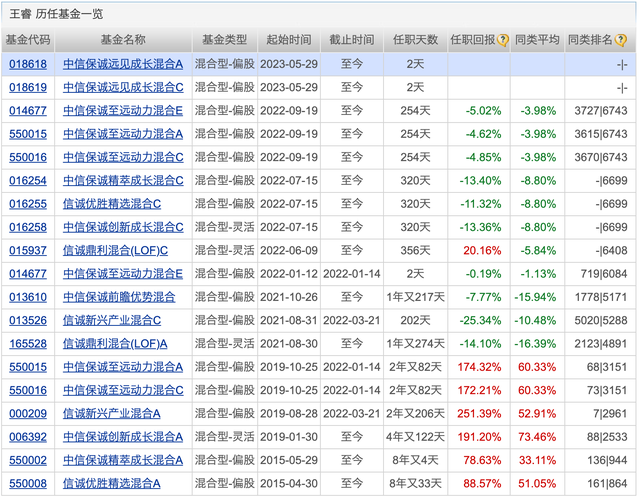Click the help icon beside 任职回报 header
This screenshot has height=499, width=640.
point(503,40)
